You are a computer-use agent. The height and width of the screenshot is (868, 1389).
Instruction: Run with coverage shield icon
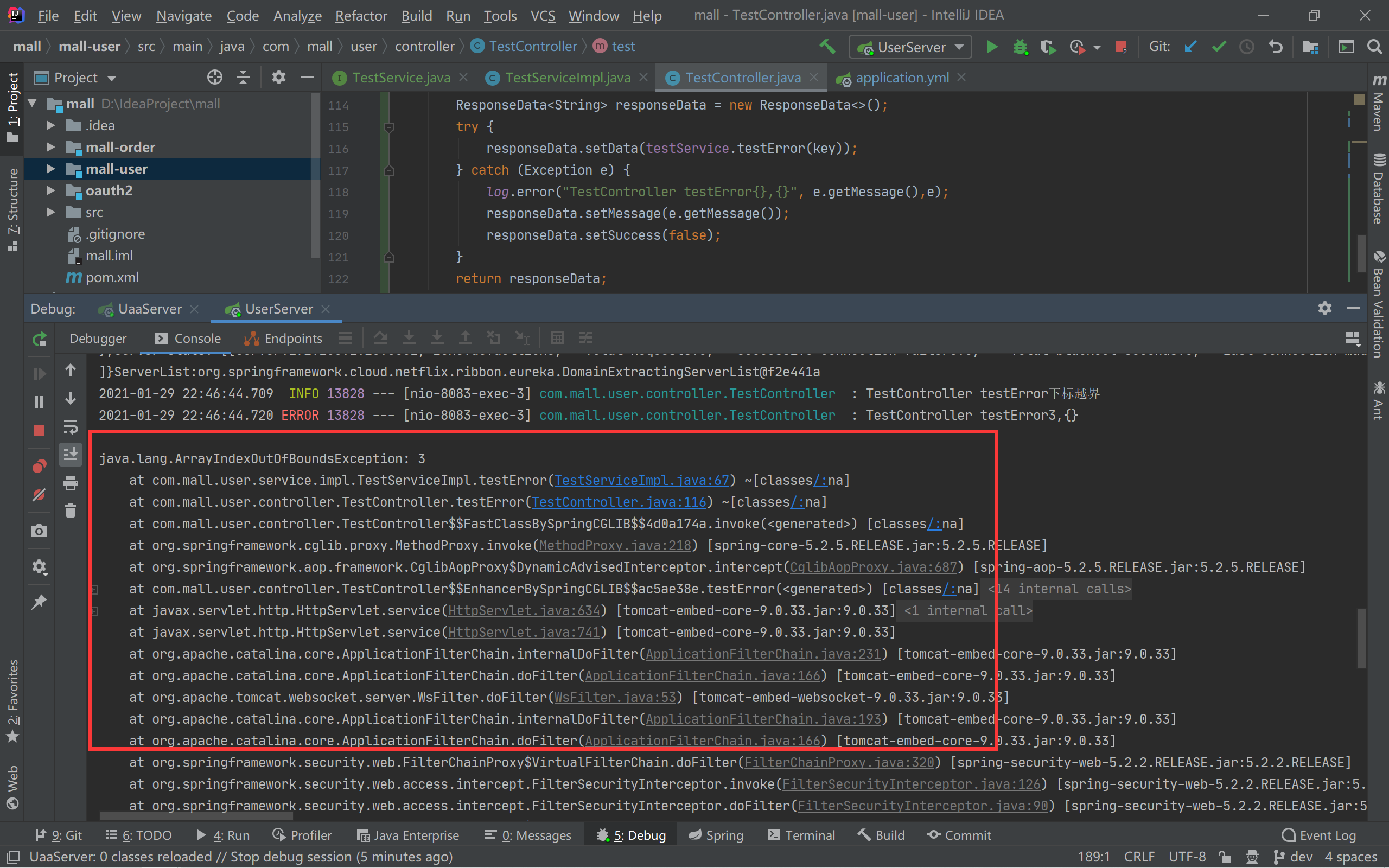(1048, 47)
